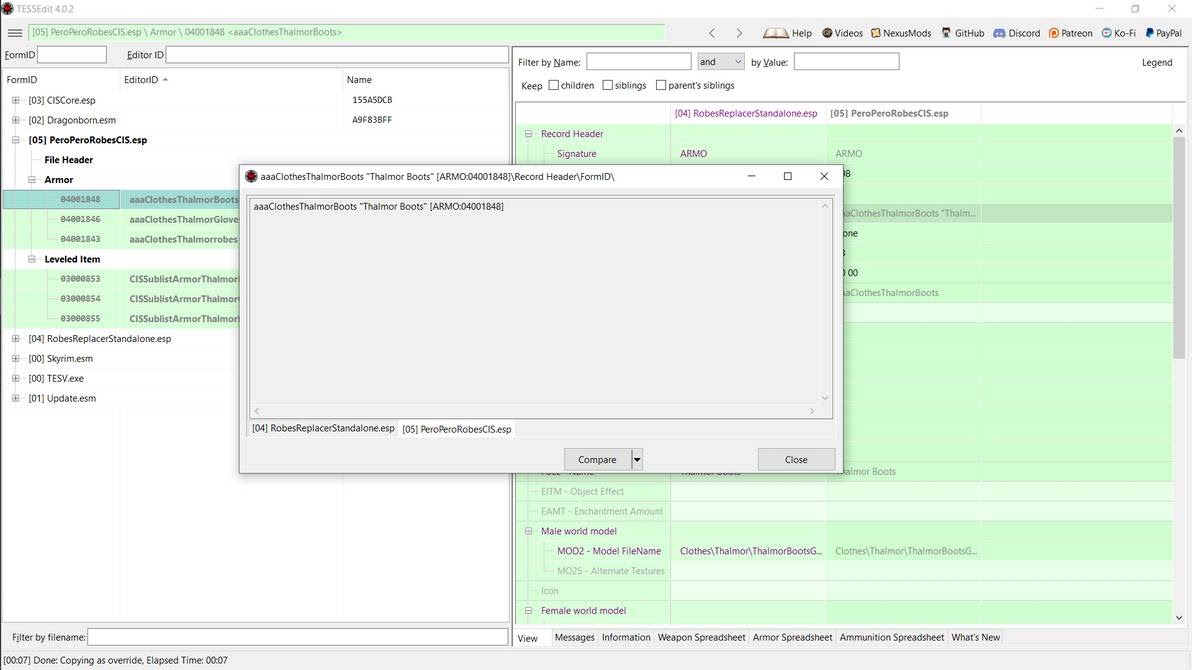Click the Filter by Name input field
The image size is (1192, 670).
638,61
